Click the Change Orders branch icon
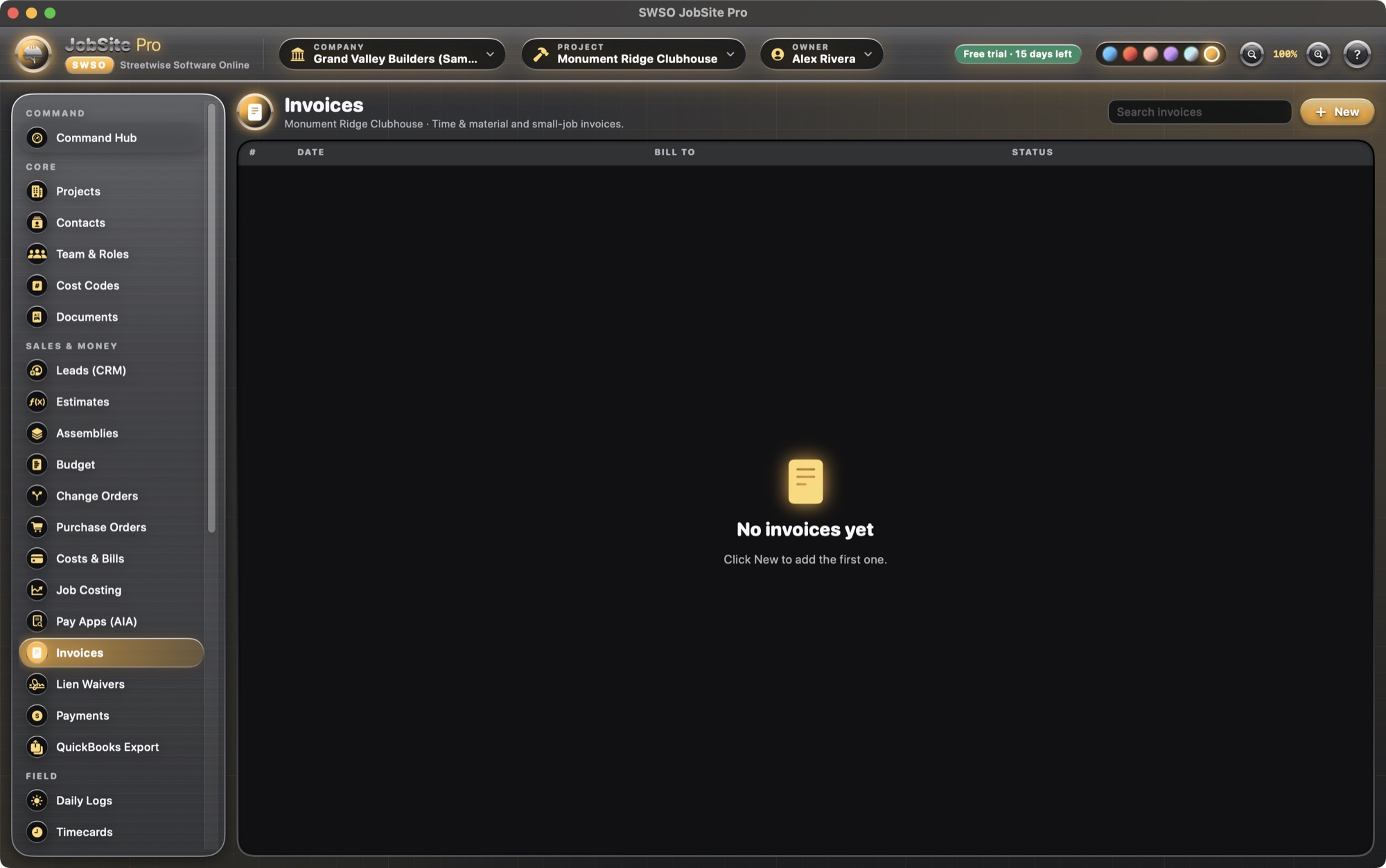 point(37,496)
